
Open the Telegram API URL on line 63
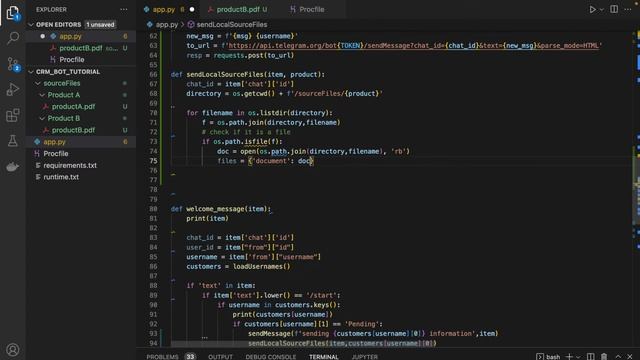(413, 46)
